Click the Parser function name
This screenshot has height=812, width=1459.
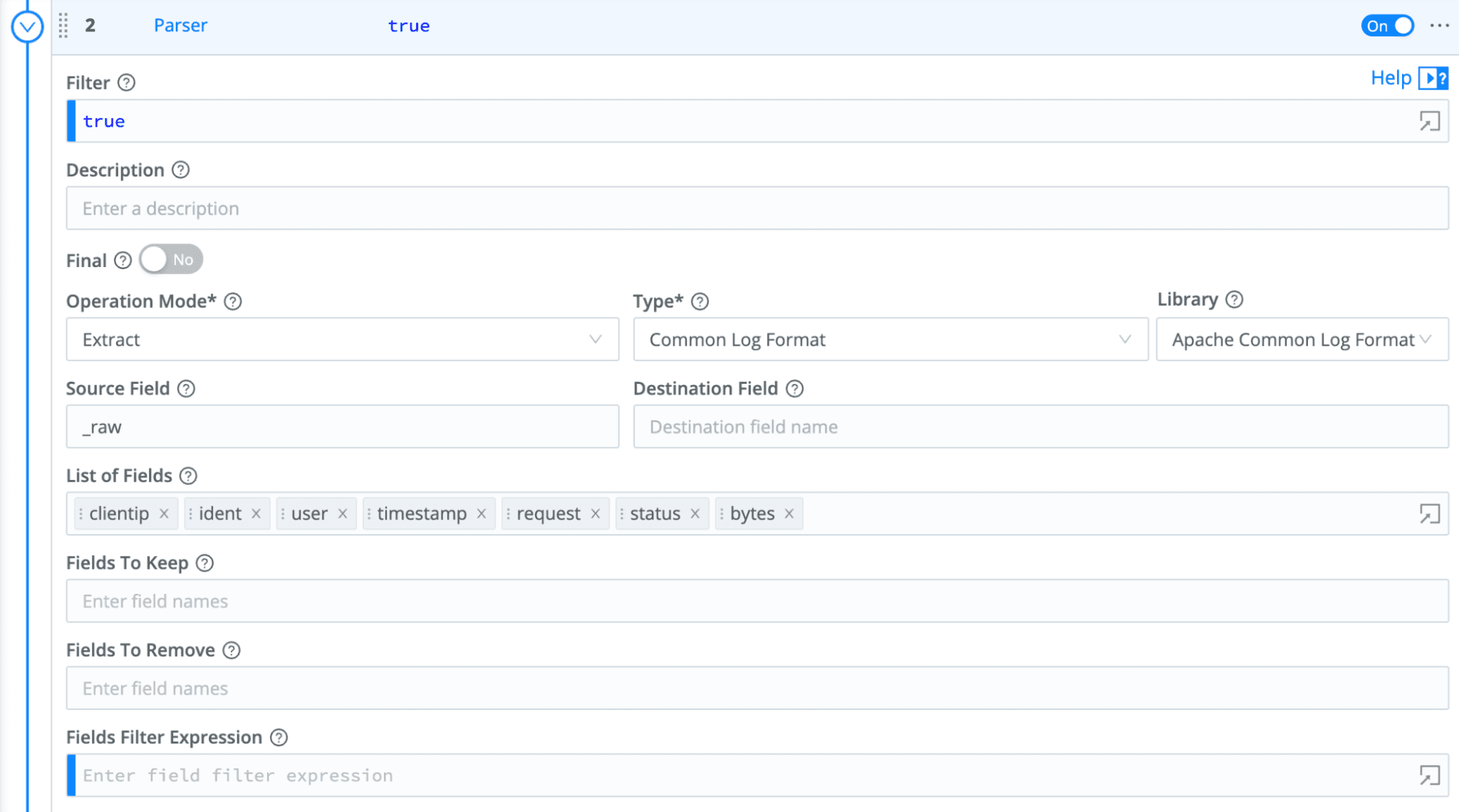pyautogui.click(x=180, y=26)
